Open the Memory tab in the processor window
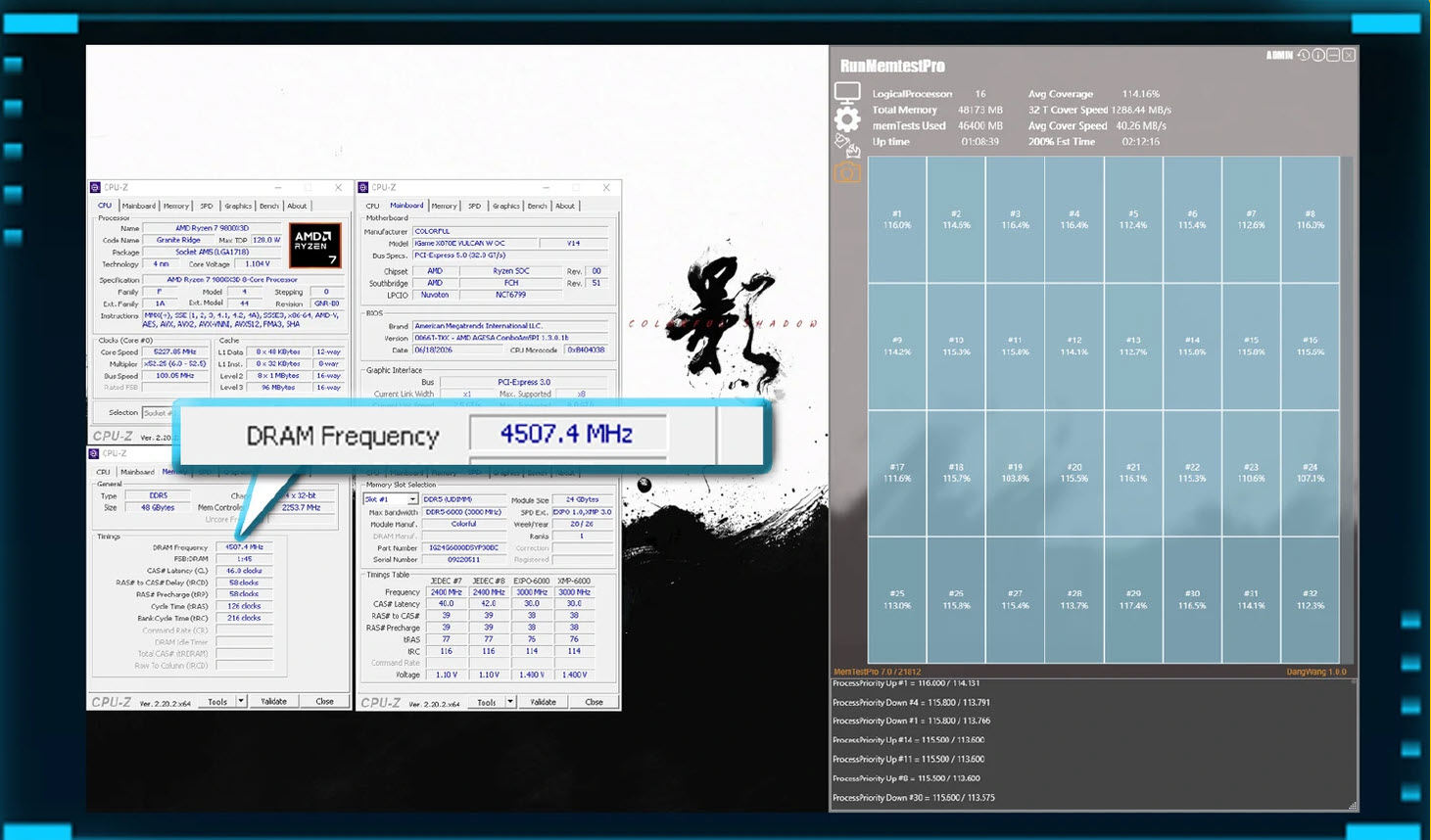This screenshot has height=840, width=1431. point(176,206)
